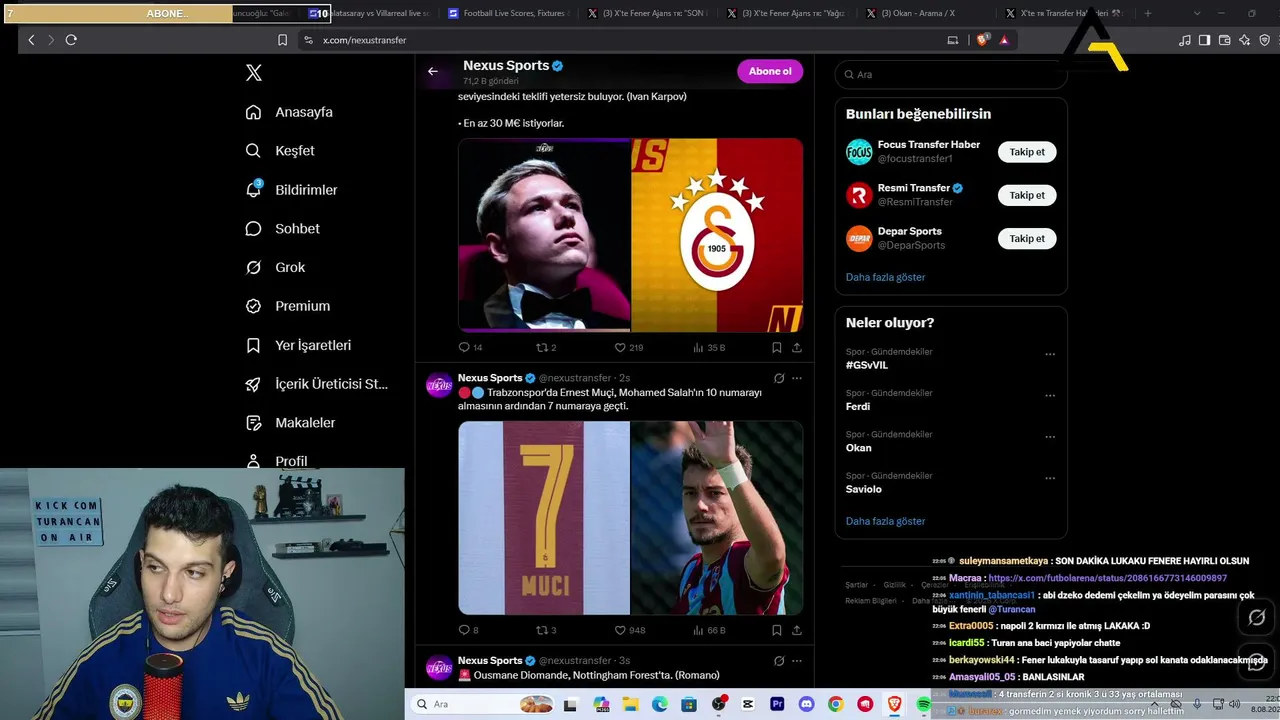The image size is (1280, 720).
Task: Open Bildirimler notifications page
Action: pyautogui.click(x=291, y=190)
